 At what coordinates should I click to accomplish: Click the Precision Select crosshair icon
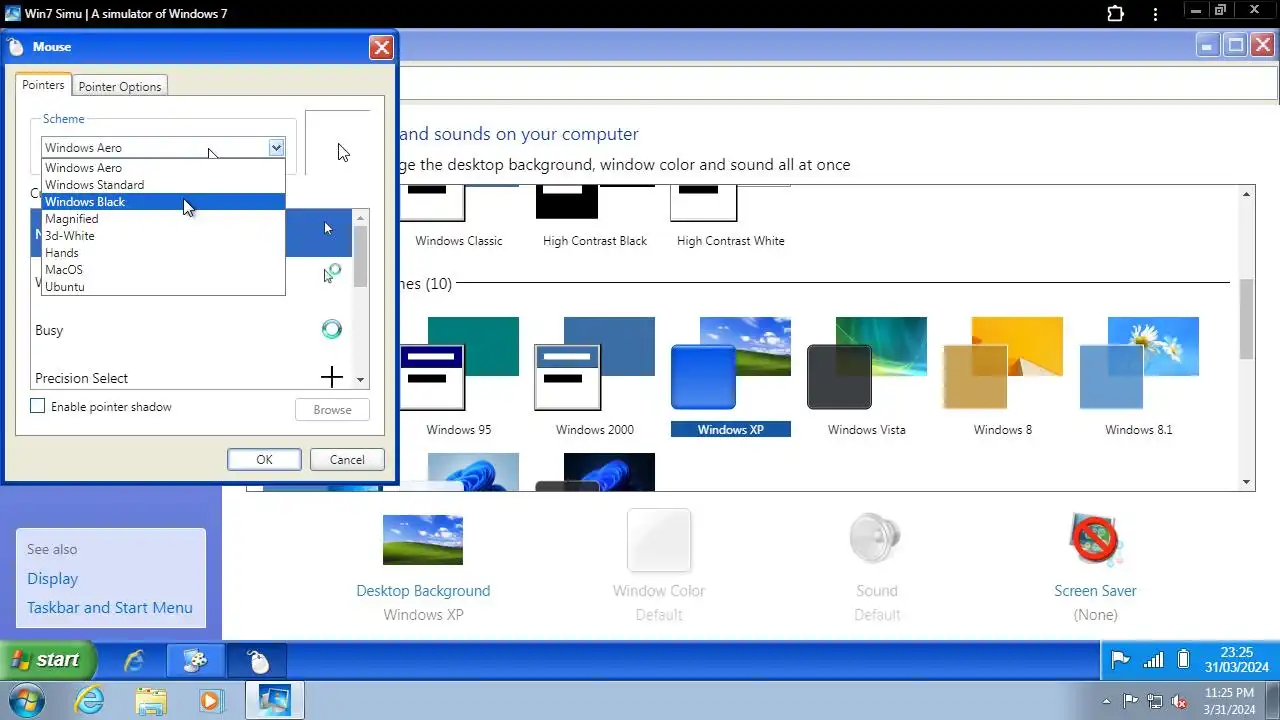click(x=331, y=377)
